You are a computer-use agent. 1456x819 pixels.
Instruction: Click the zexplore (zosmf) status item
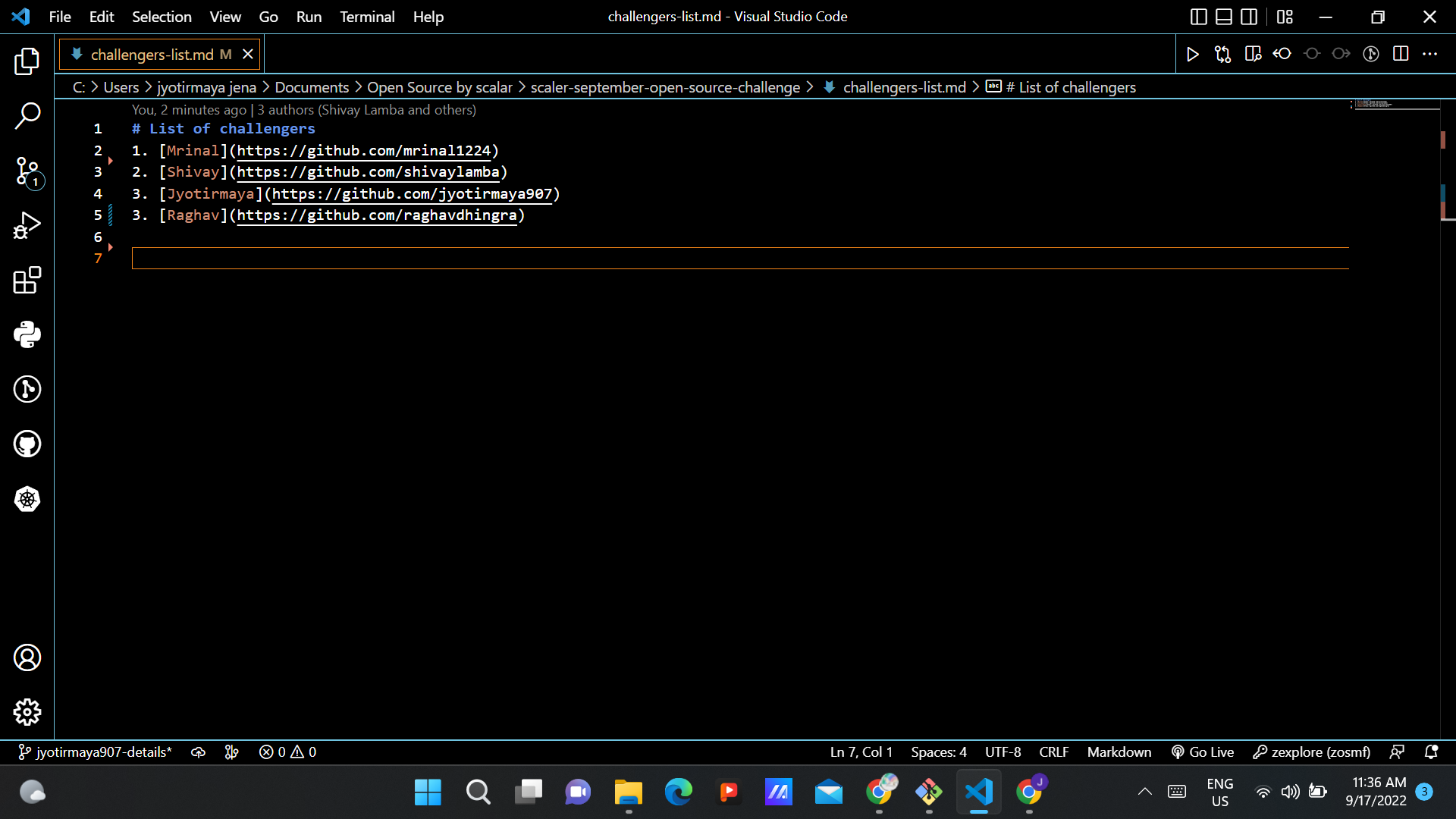[1311, 752]
